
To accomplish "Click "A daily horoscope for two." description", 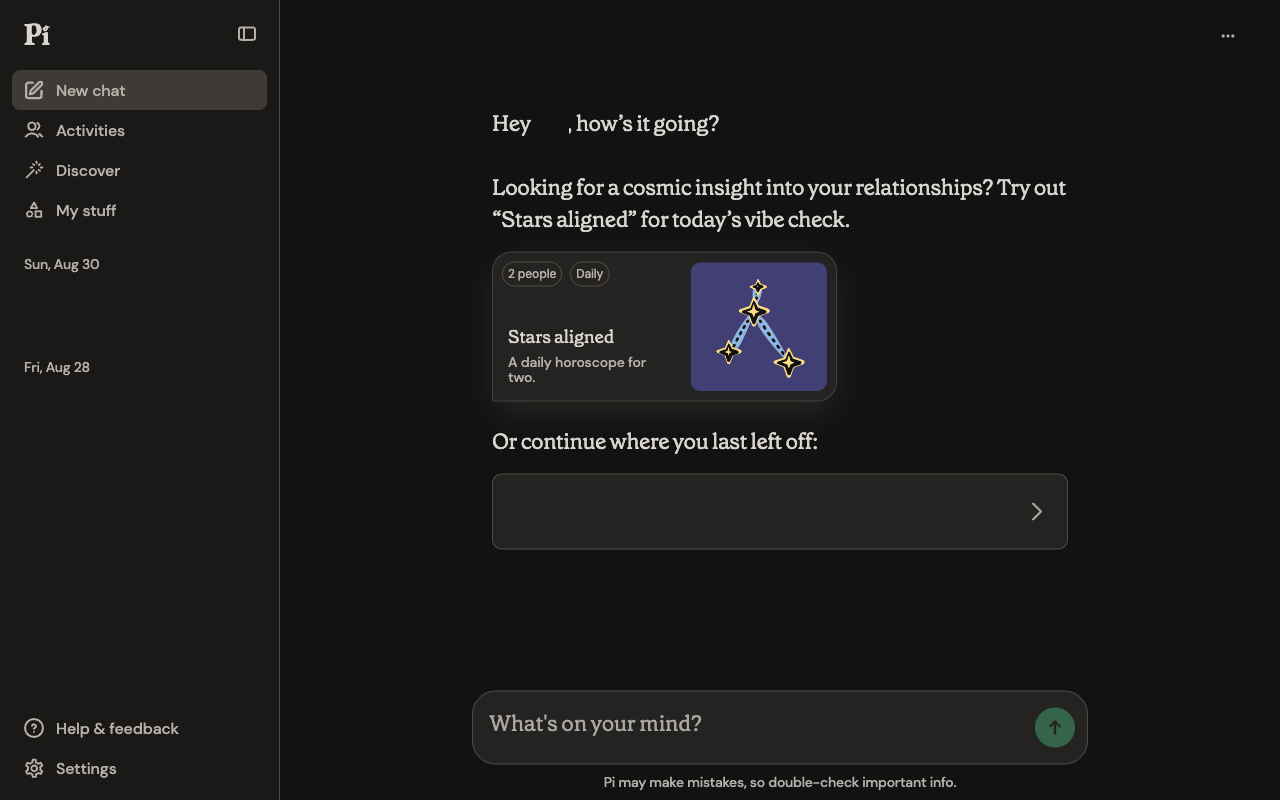I will click(577, 370).
